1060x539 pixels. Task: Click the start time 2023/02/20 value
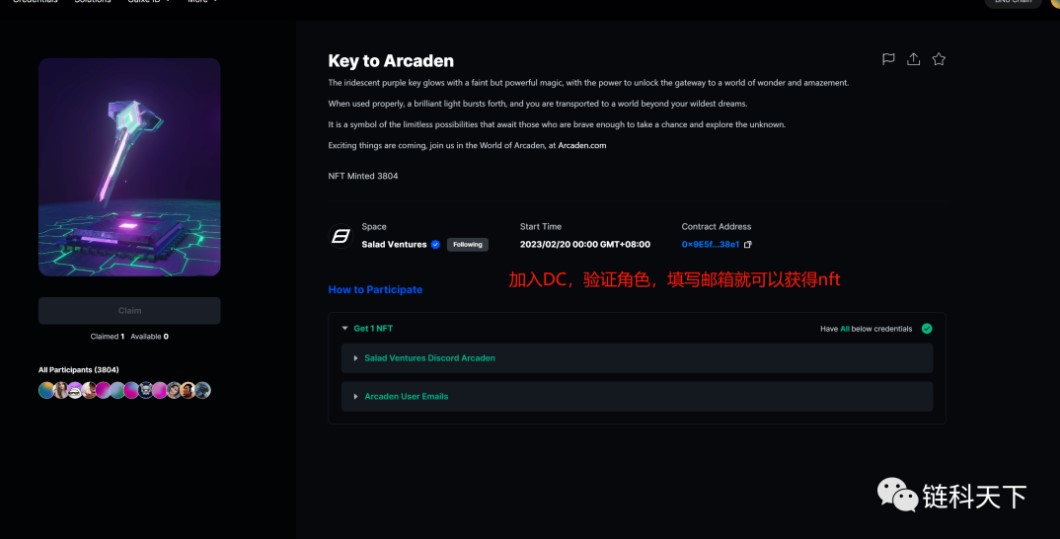pyautogui.click(x=585, y=244)
